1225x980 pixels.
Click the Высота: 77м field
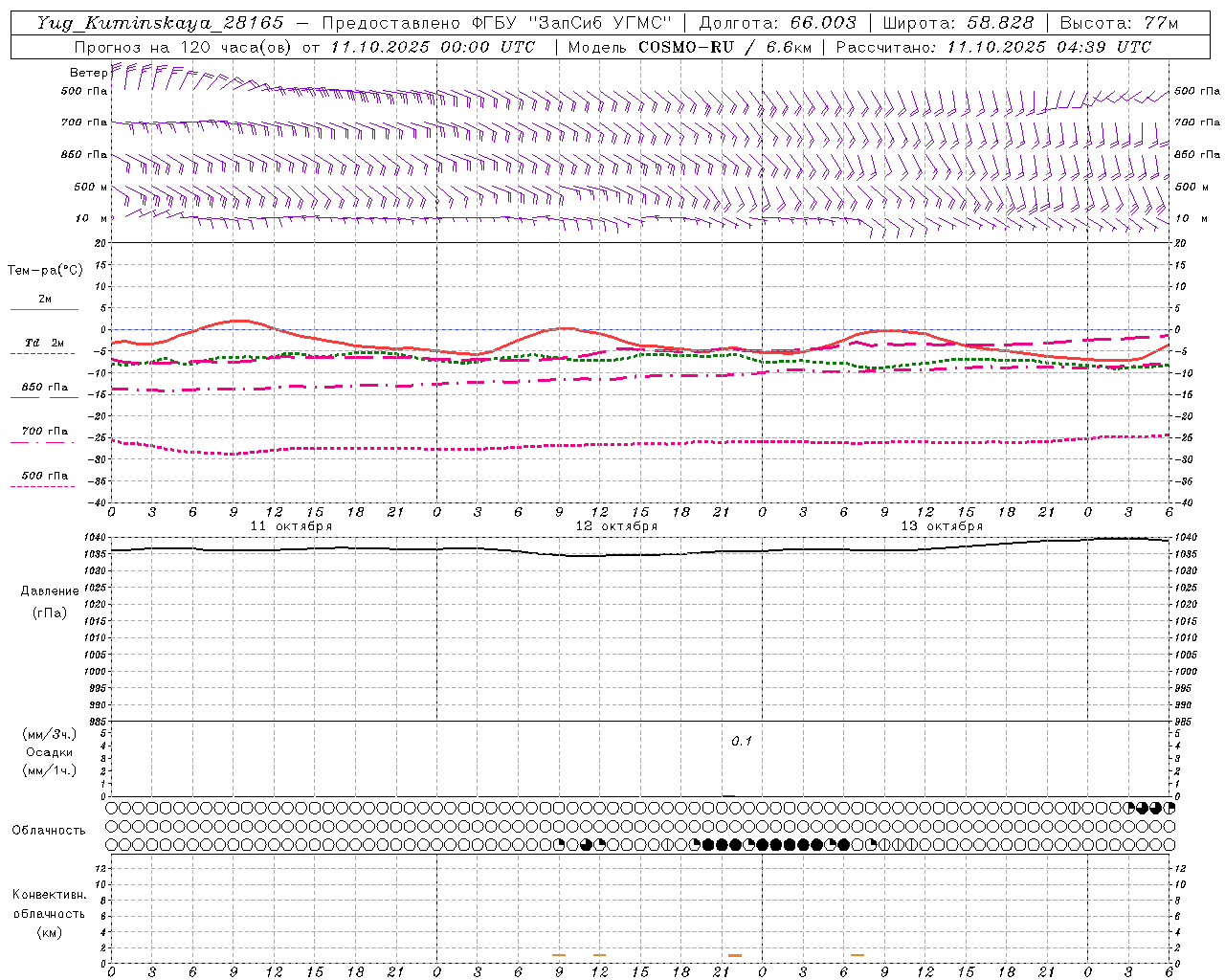[x=1119, y=23]
